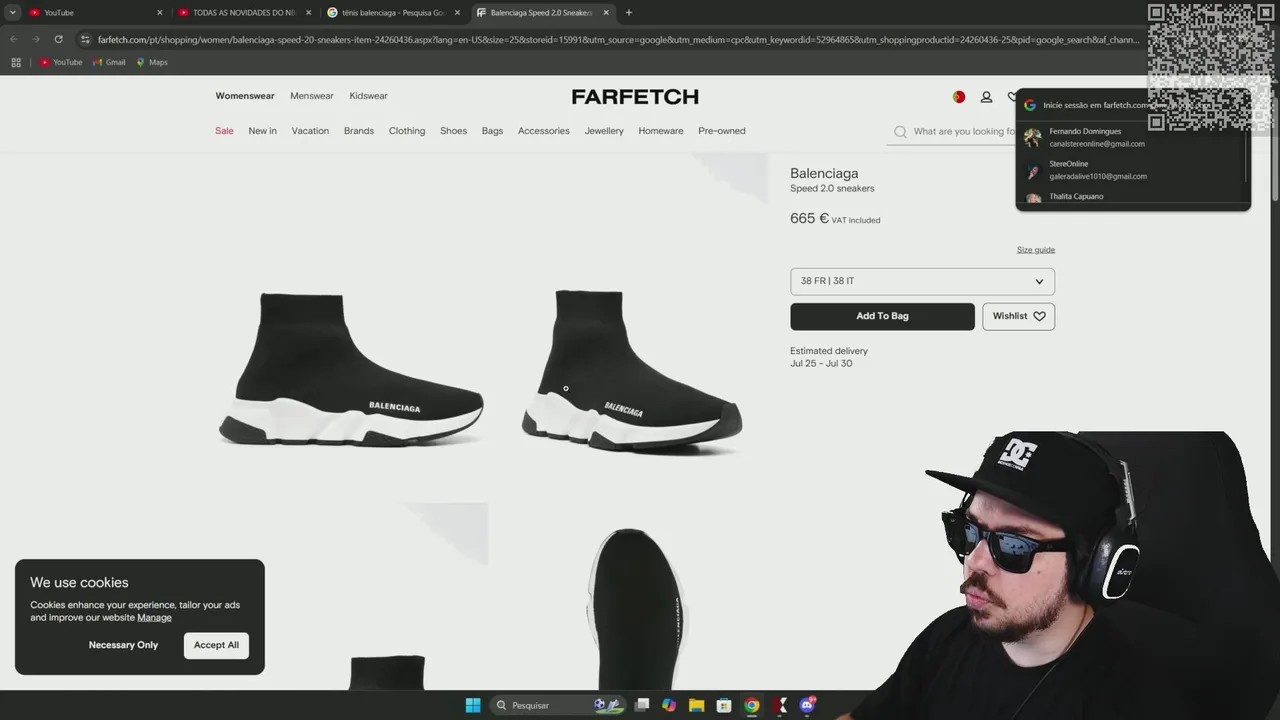Image resolution: width=1280 pixels, height=720 pixels.
Task: Switch to tênis balenciaga Pesquisa Google tab
Action: coord(393,12)
